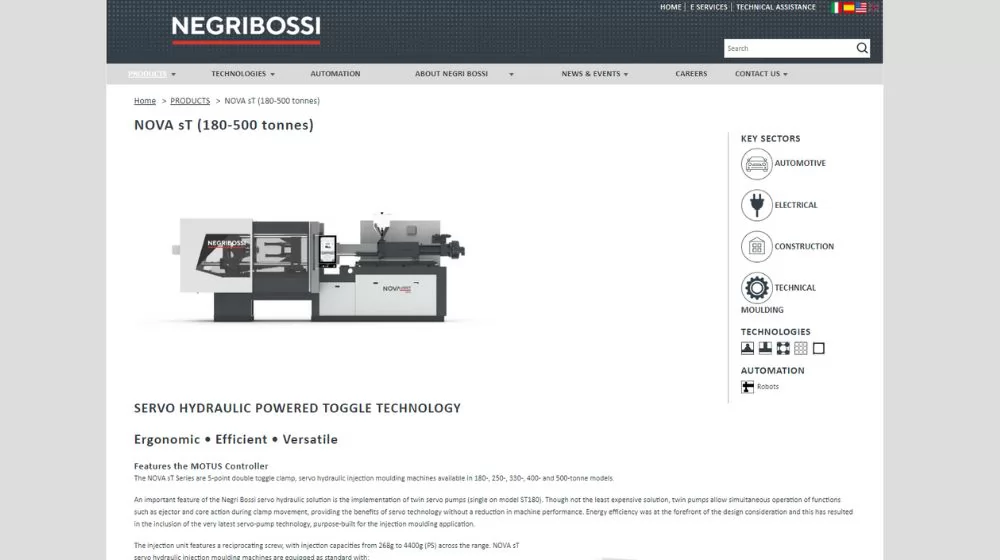1000x560 pixels.
Task: Go to HOME top link
Action: [670, 7]
